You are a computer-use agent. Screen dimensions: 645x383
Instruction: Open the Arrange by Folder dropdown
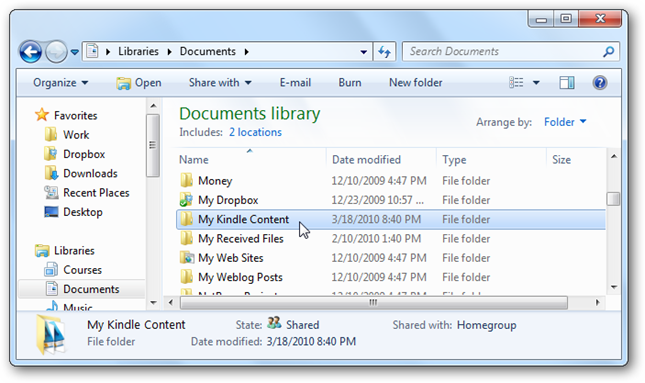(565, 122)
